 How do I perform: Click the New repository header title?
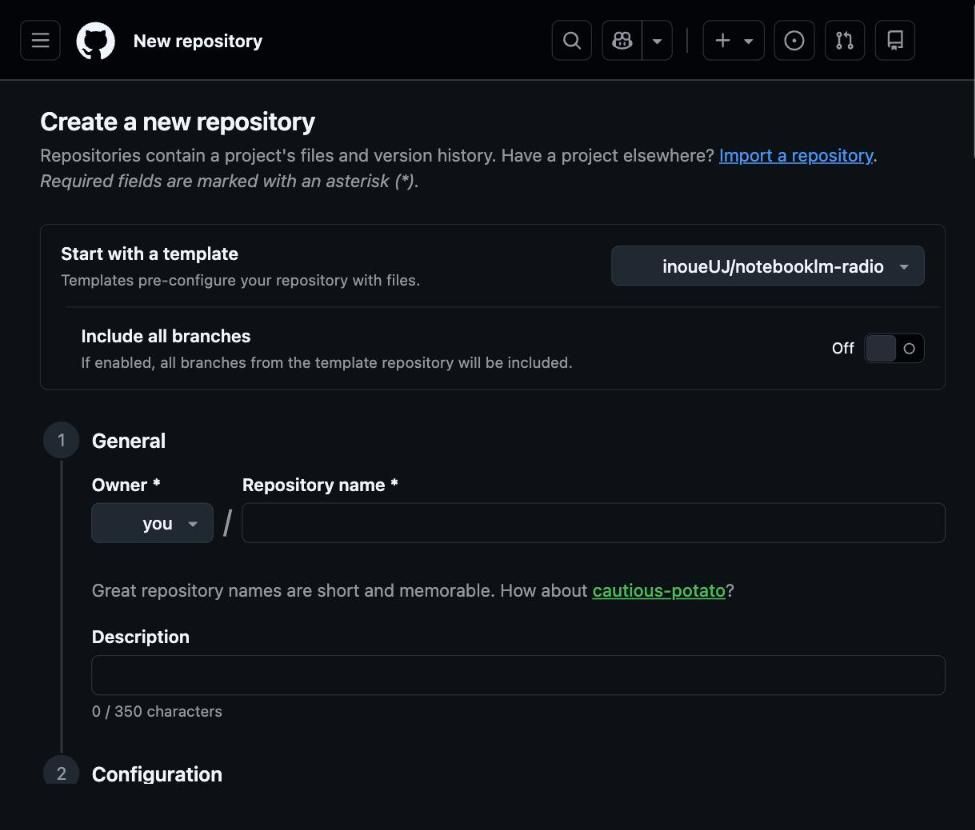tap(198, 41)
